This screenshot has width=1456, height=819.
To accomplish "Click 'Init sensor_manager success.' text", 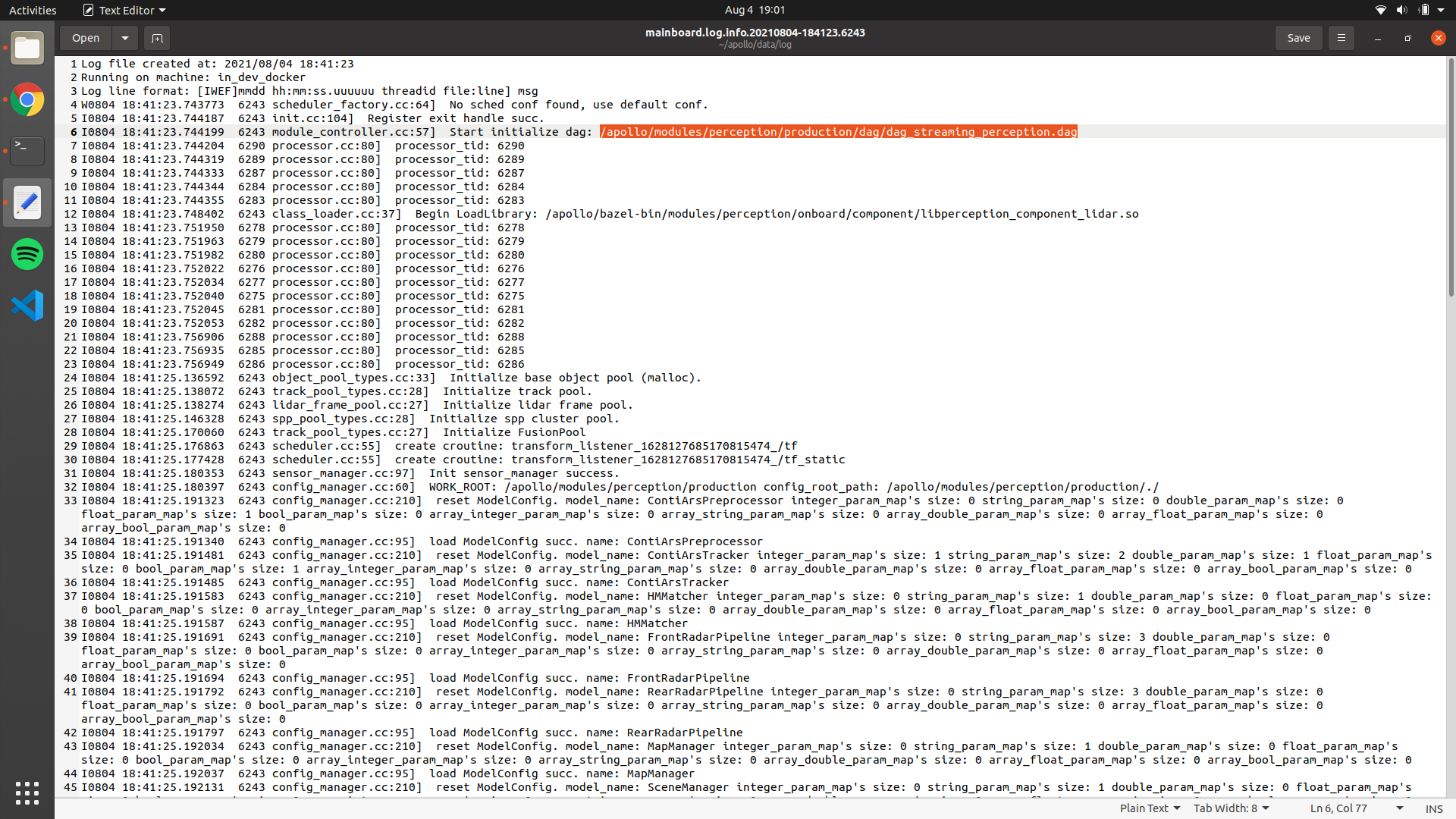I will pyautogui.click(x=524, y=473).
